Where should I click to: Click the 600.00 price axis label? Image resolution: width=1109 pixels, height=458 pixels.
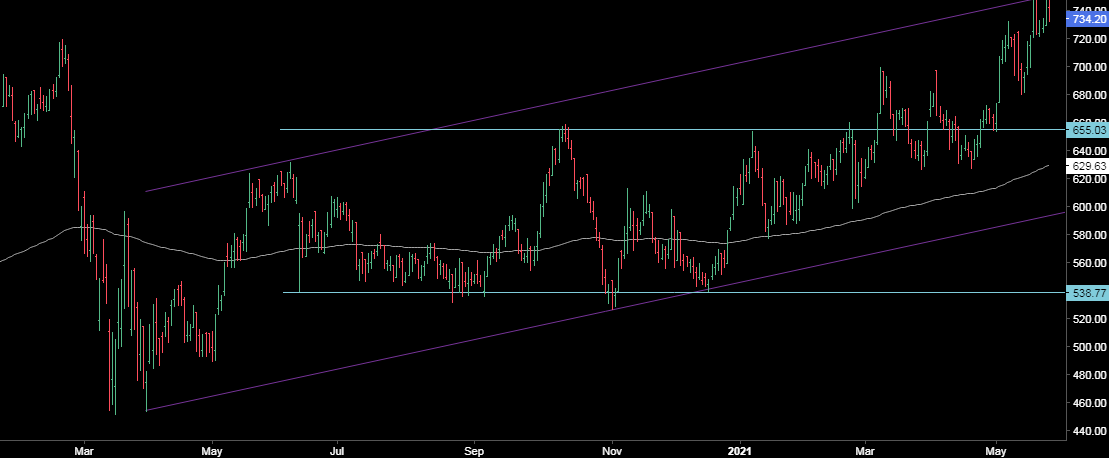coord(1089,207)
